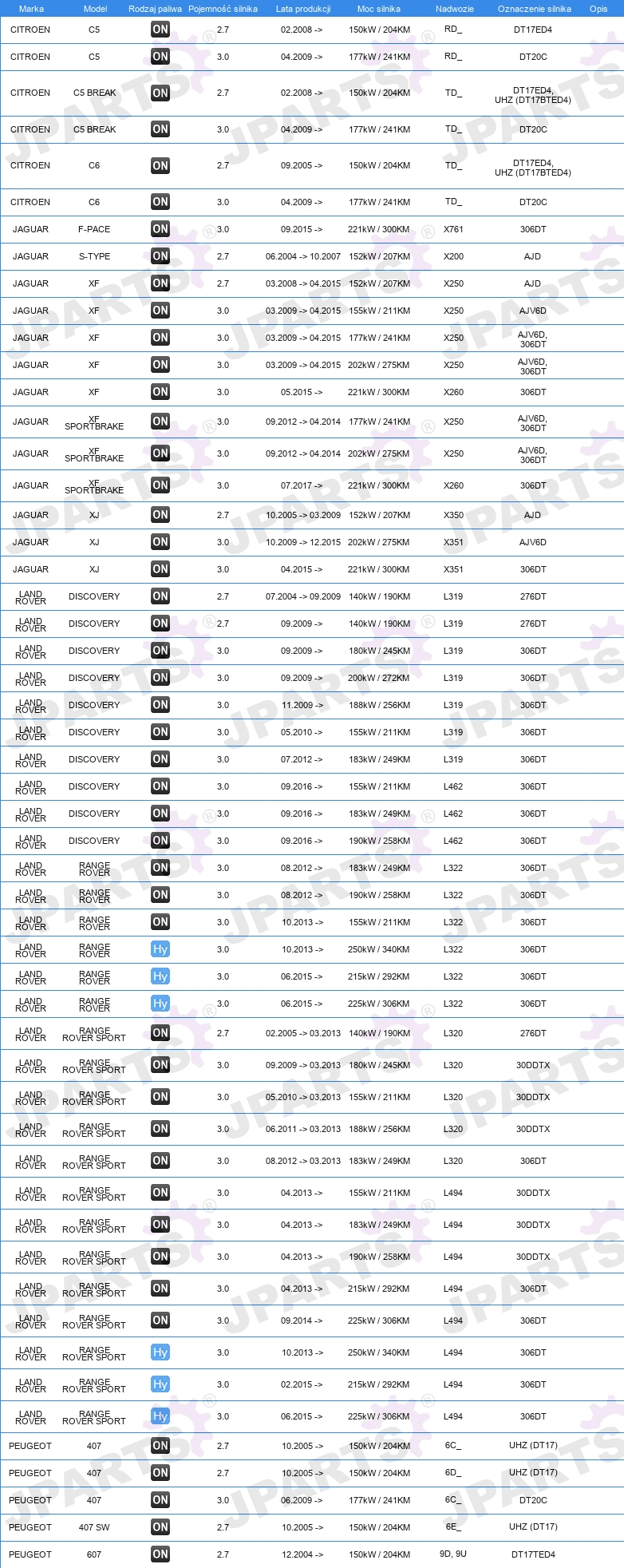This screenshot has width=624, height=1568.
Task: Click the ON fuel icon for Jaguar XJ X350
Action: [160, 515]
